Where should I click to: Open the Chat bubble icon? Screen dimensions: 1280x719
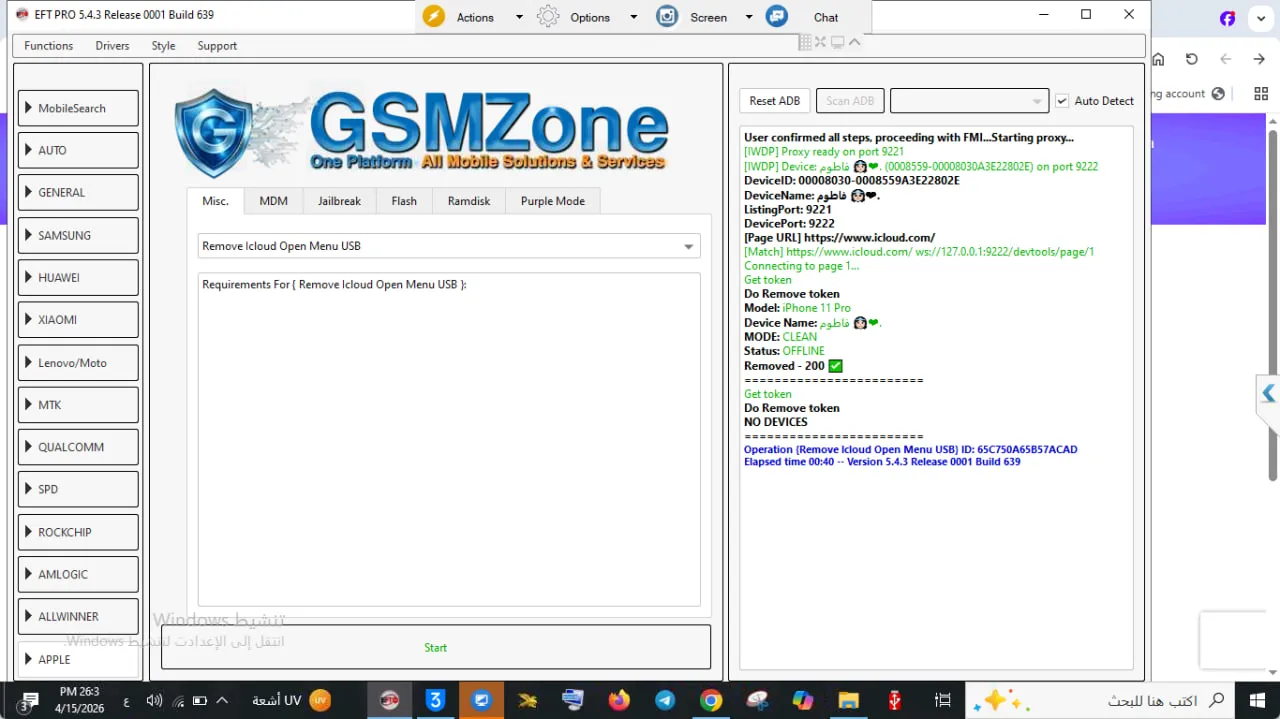coord(777,17)
